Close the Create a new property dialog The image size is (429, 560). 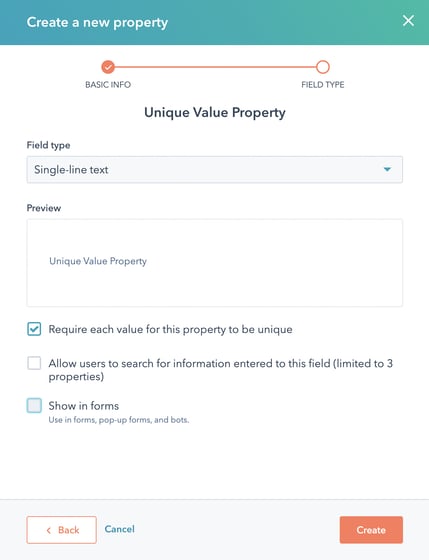click(x=408, y=21)
